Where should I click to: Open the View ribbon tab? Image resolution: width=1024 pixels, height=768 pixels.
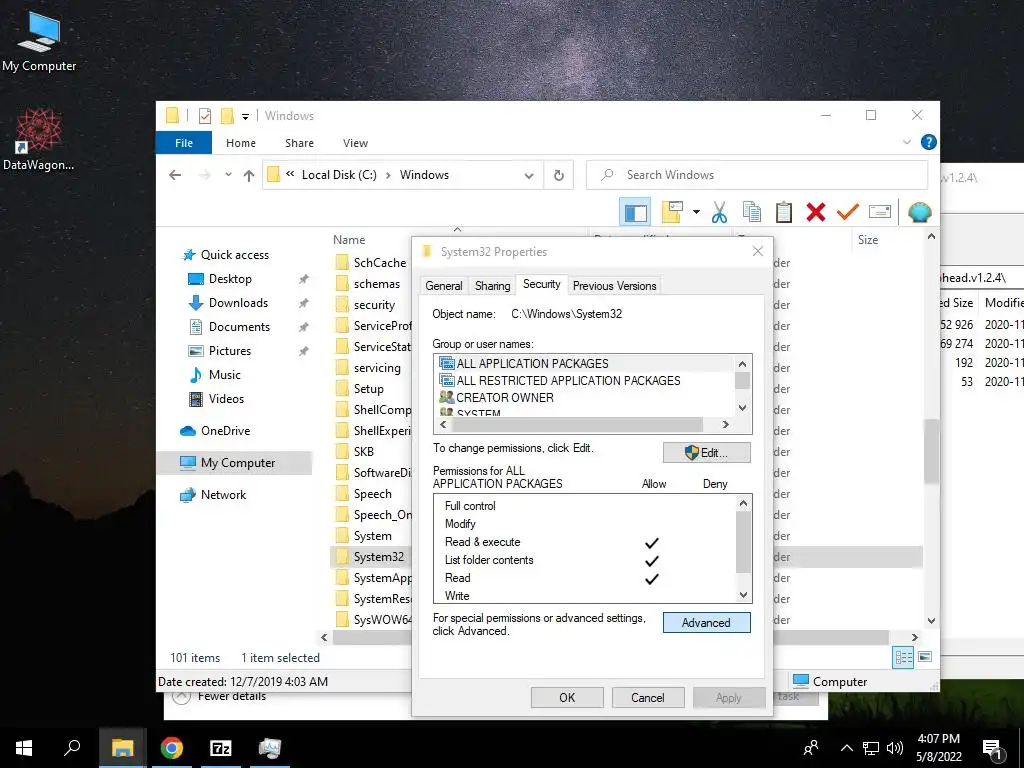click(x=355, y=143)
